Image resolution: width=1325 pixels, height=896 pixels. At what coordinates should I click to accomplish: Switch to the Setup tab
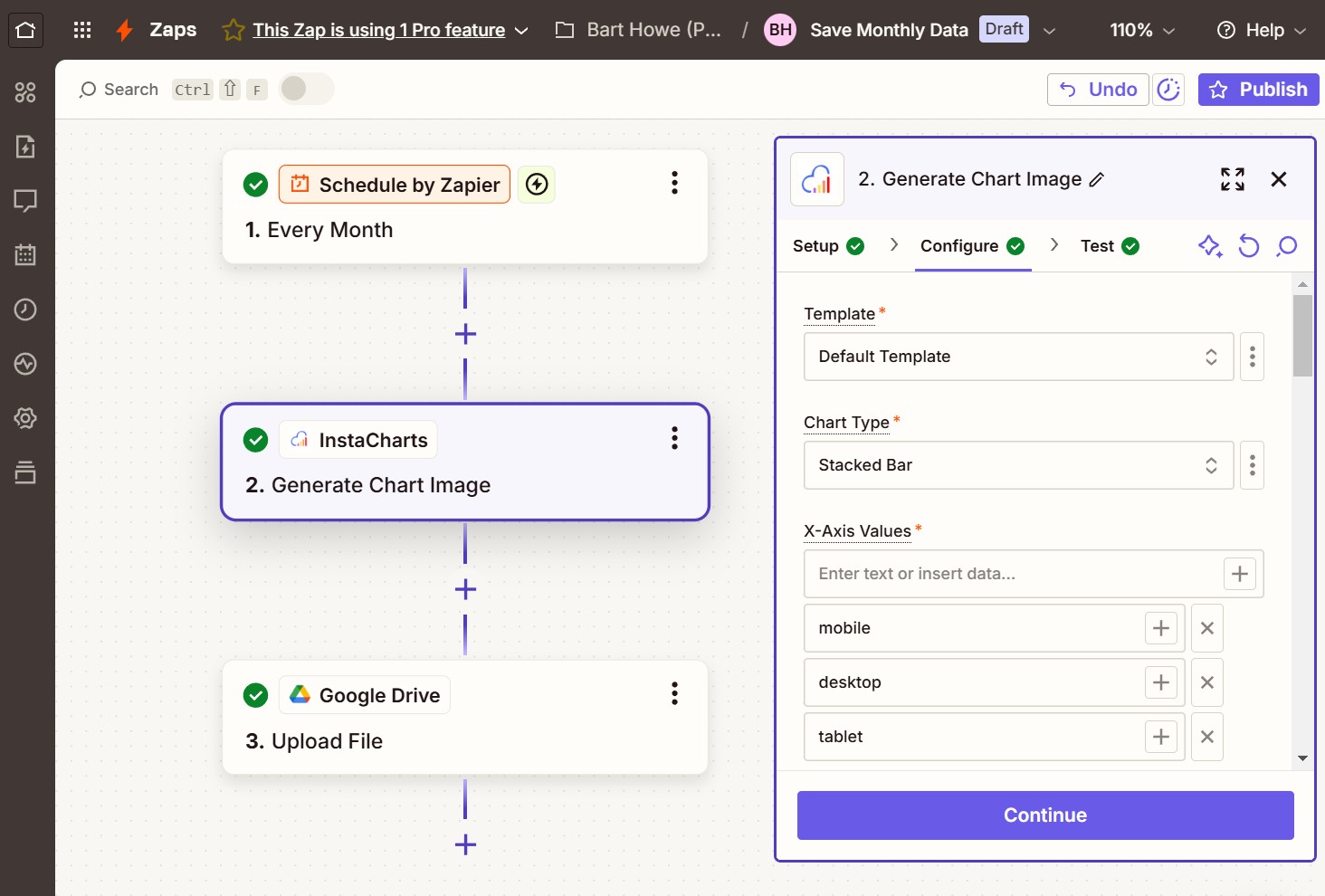pos(828,246)
